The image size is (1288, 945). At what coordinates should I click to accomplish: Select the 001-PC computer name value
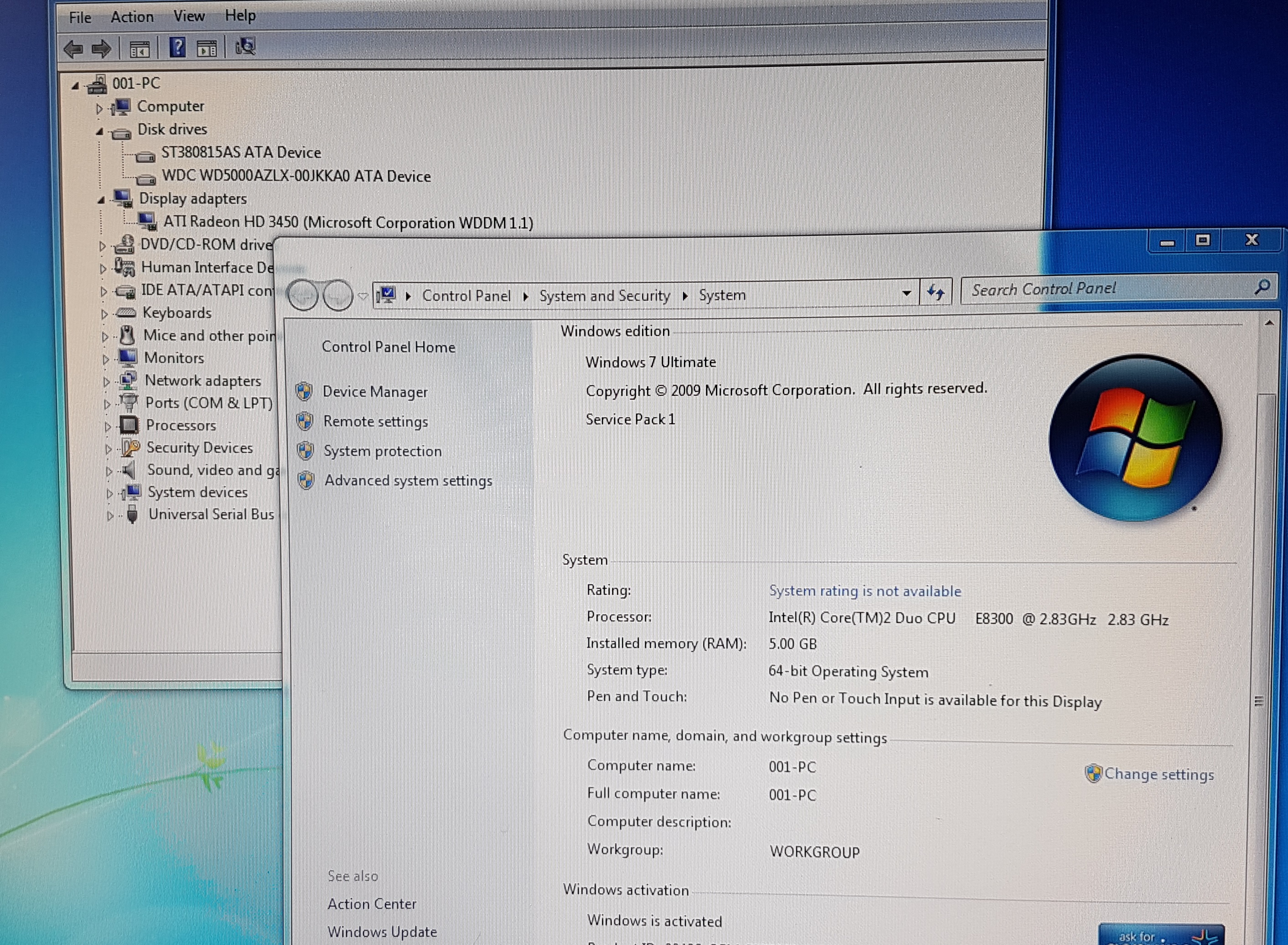792,767
